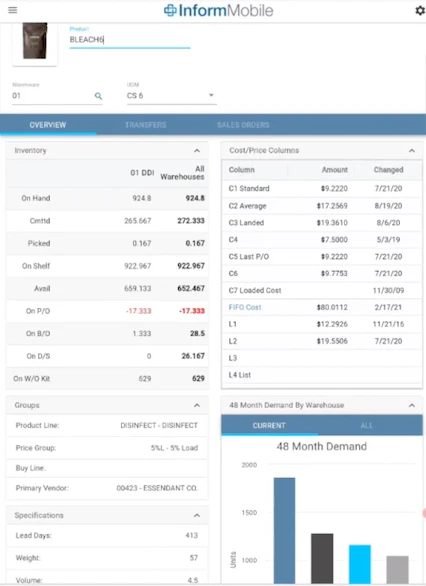Collapse the 48 Month Demand panel
The width and height of the screenshot is (426, 586).
tap(411, 405)
